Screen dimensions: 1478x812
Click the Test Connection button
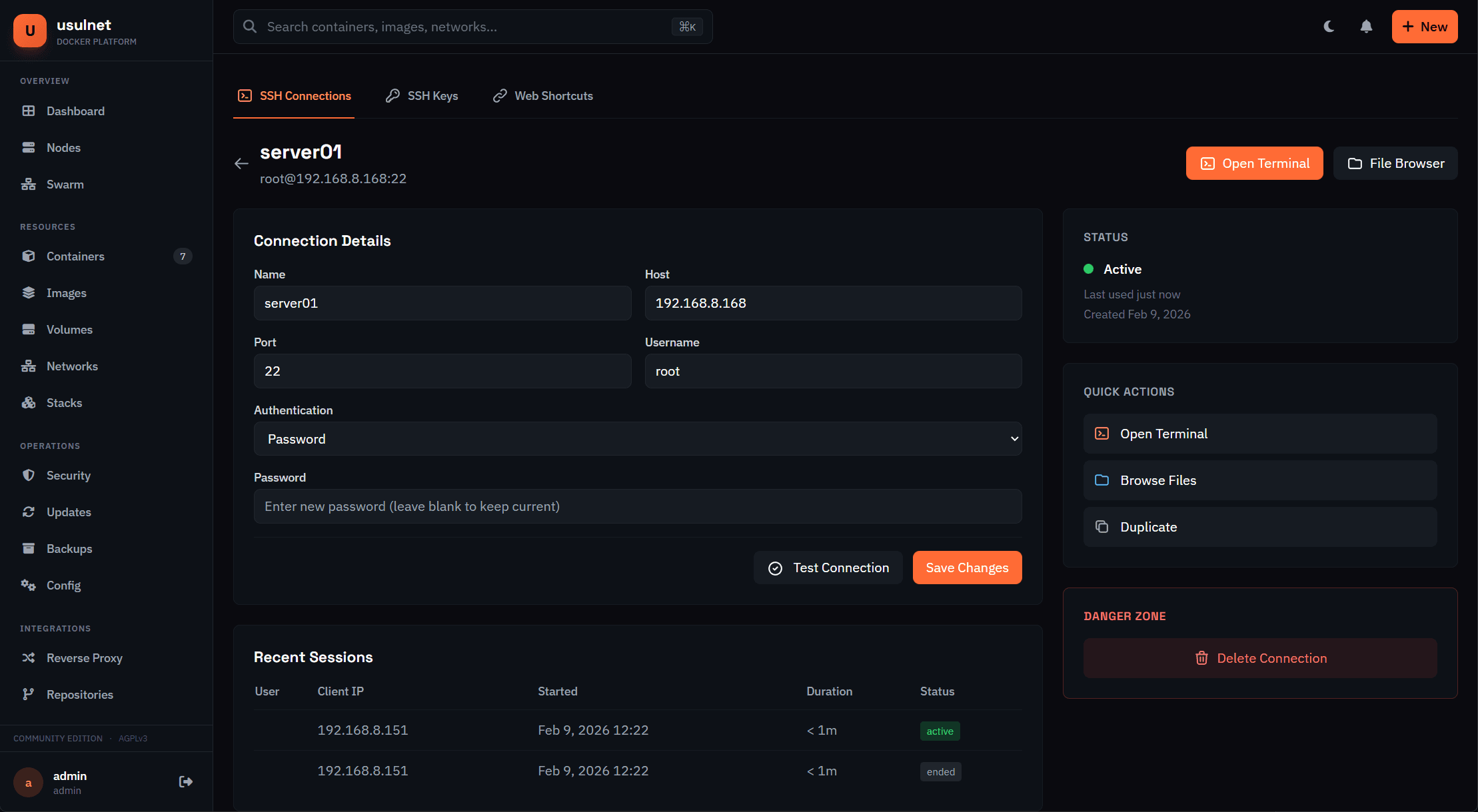pyautogui.click(x=828, y=567)
